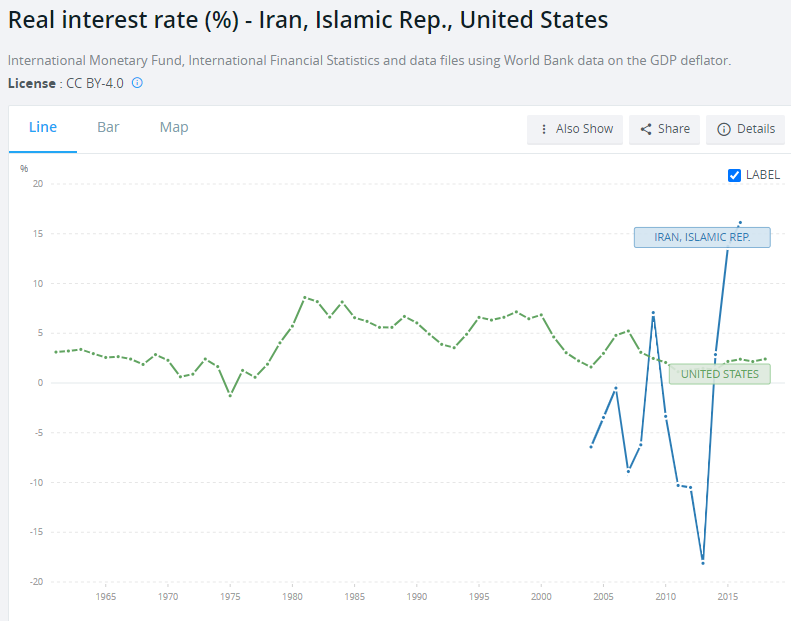This screenshot has height=621, width=791.
Task: Click the US line's 1975 minimum point
Action: point(230,396)
